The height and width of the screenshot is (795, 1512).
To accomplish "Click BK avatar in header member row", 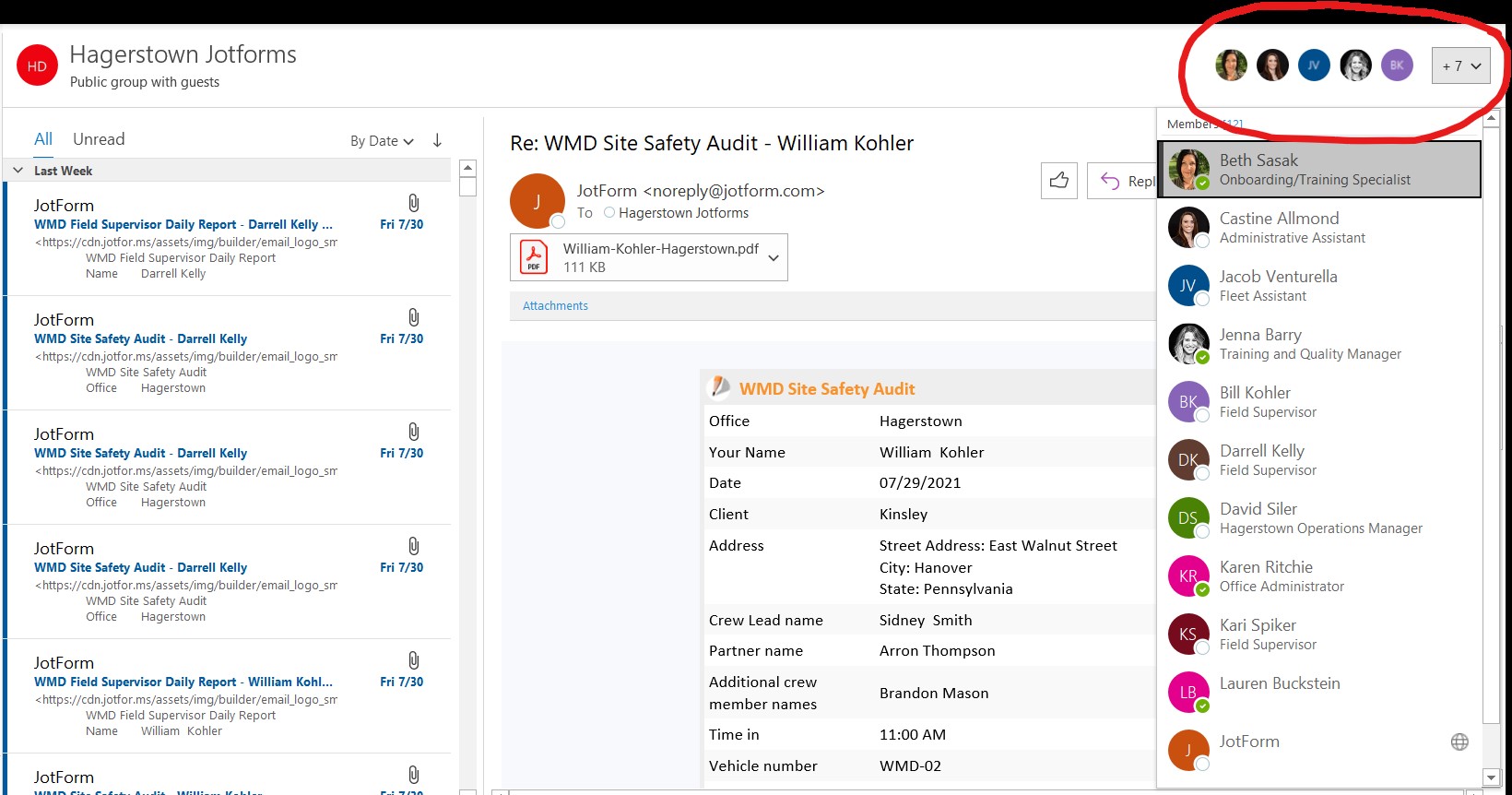I will tap(1397, 65).
